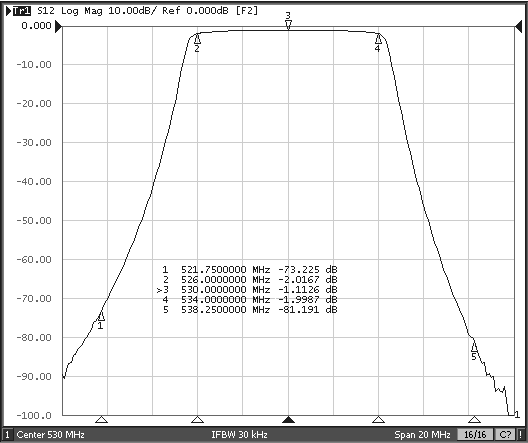This screenshot has height=443, width=528.
Task: Select the Tr1 trace label
Action: click(x=22, y=11)
